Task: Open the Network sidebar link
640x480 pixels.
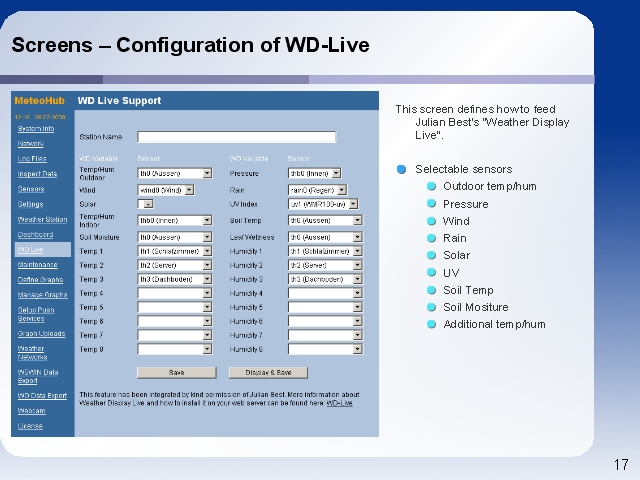Action: pyautogui.click(x=31, y=144)
